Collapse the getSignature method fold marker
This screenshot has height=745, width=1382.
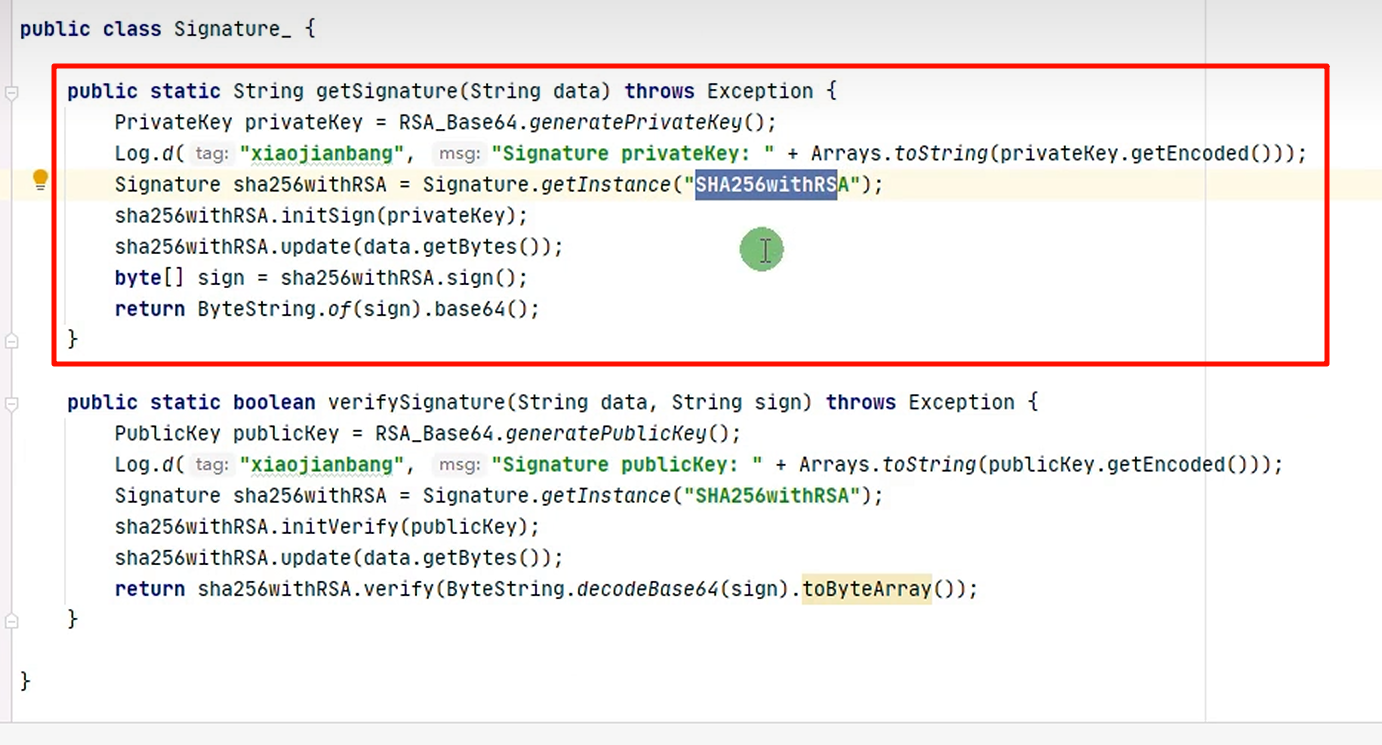coord(12,93)
